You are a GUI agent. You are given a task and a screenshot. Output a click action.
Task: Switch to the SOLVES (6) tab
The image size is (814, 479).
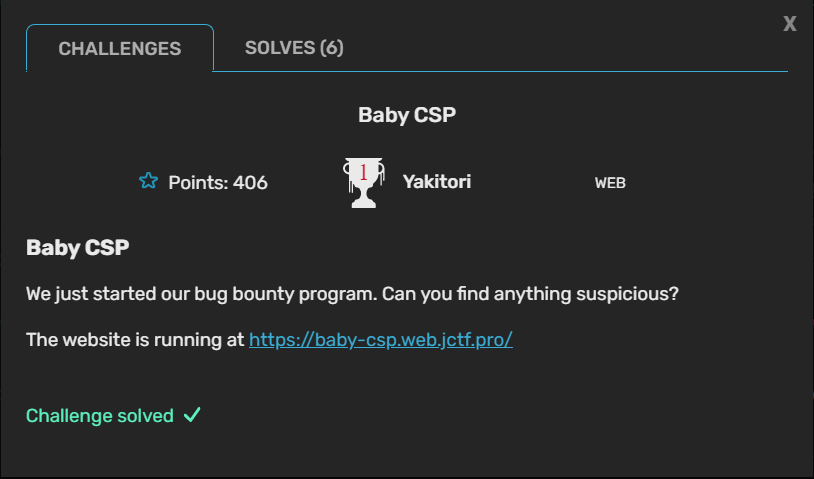pos(294,48)
